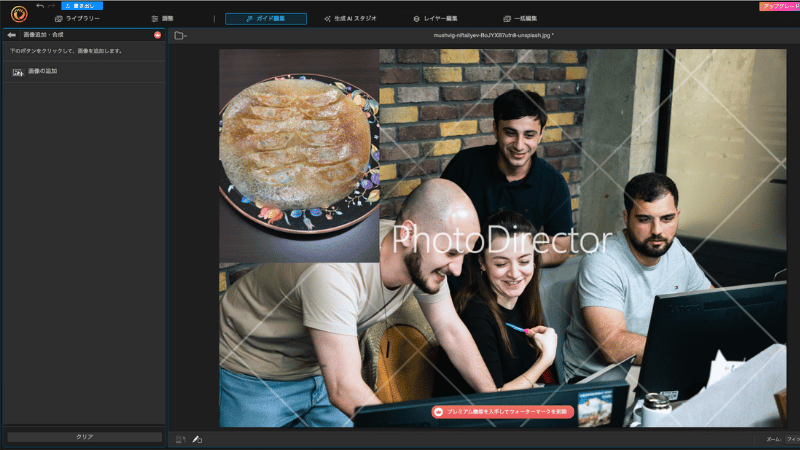This screenshot has width=800, height=450.
Task: Click the compare view icon below the canvas
Action: coord(180,439)
